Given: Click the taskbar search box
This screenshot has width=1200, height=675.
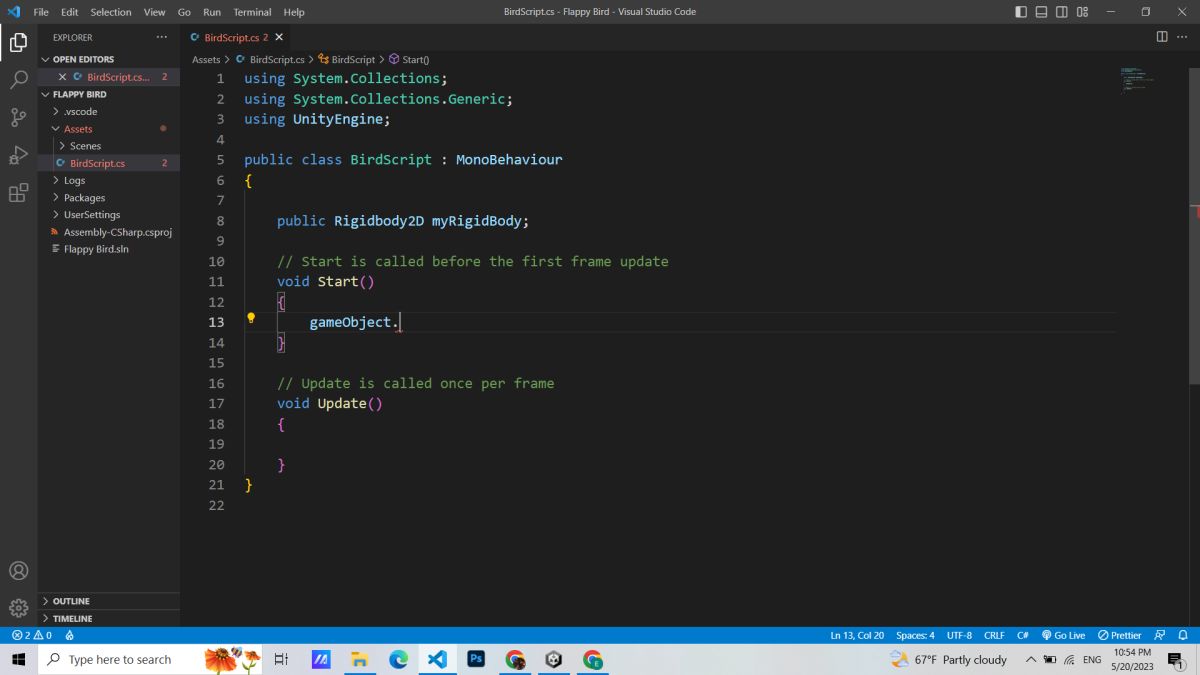Looking at the screenshot, I should [x=152, y=659].
